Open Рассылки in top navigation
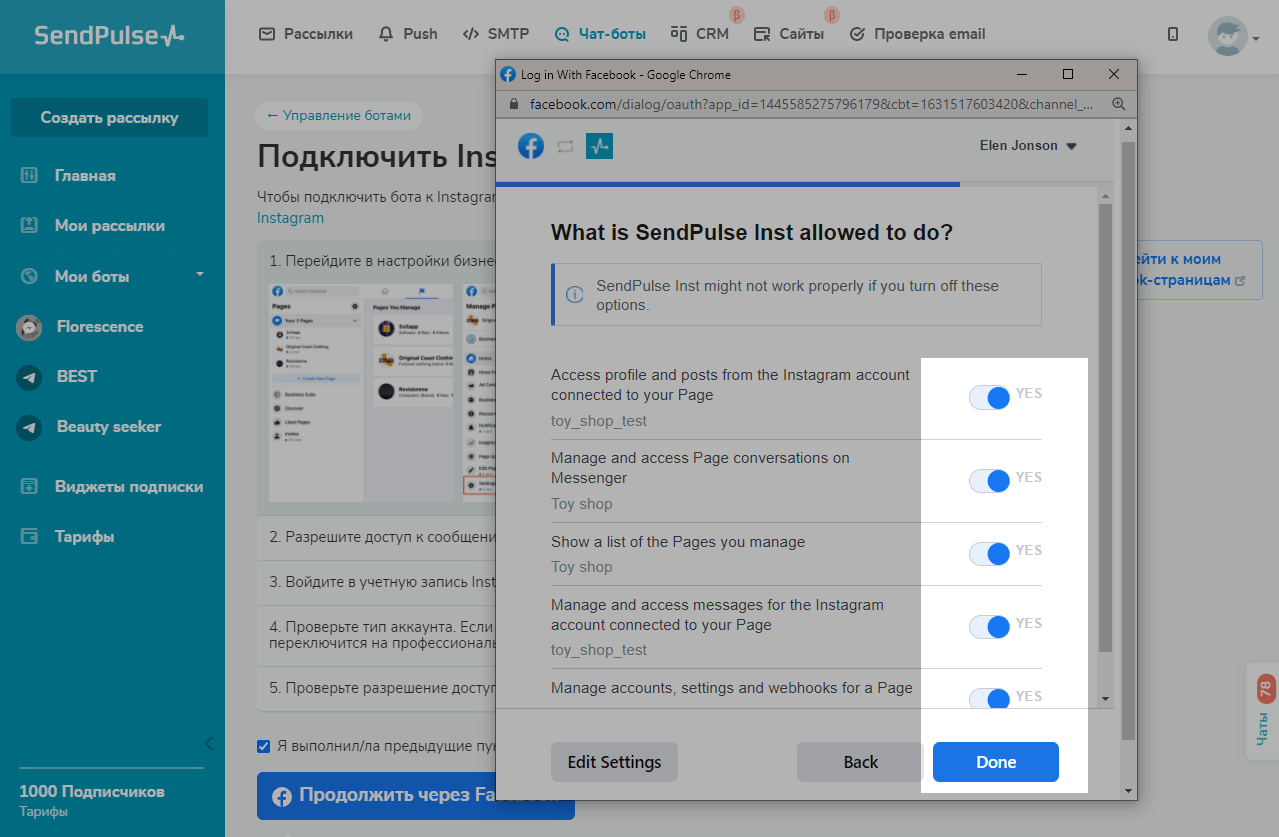Viewport: 1279px width, 837px height. point(306,34)
